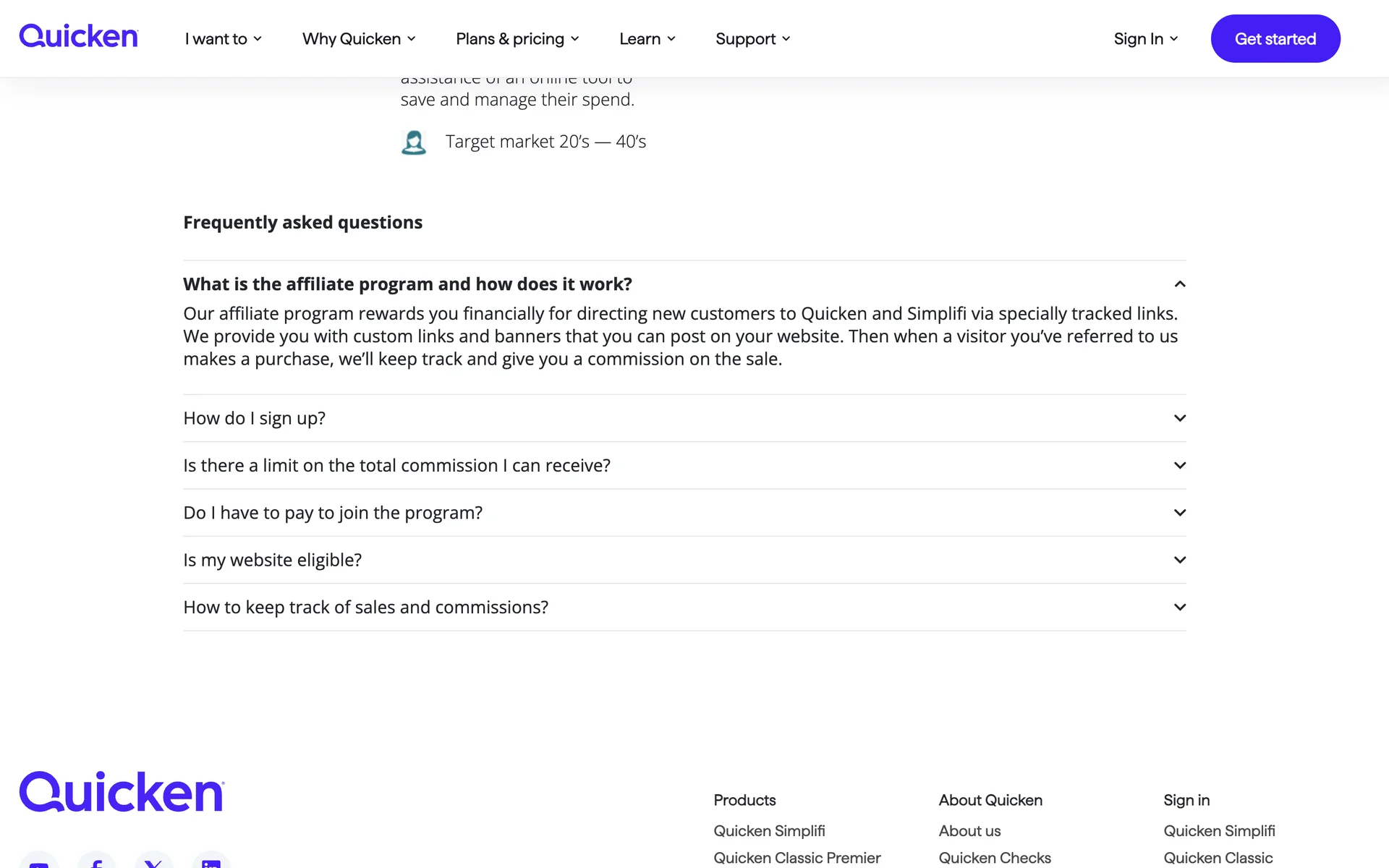Expand the 'How do I sign up?' question
The image size is (1389, 868).
pos(1179,418)
